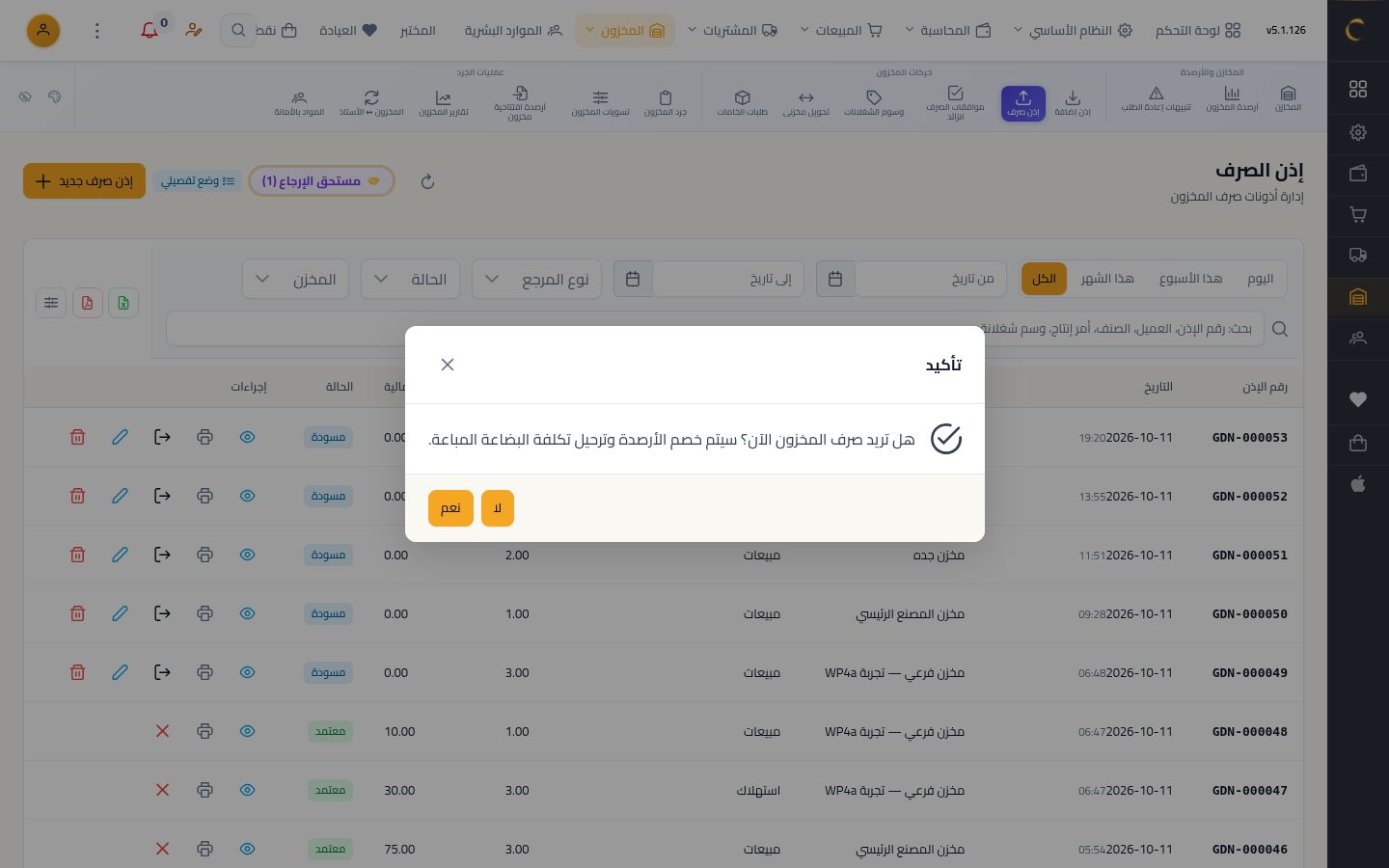This screenshot has width=1389, height=868.
Task: Open إذن إضافة receipt voucher icon
Action: tap(1073, 103)
